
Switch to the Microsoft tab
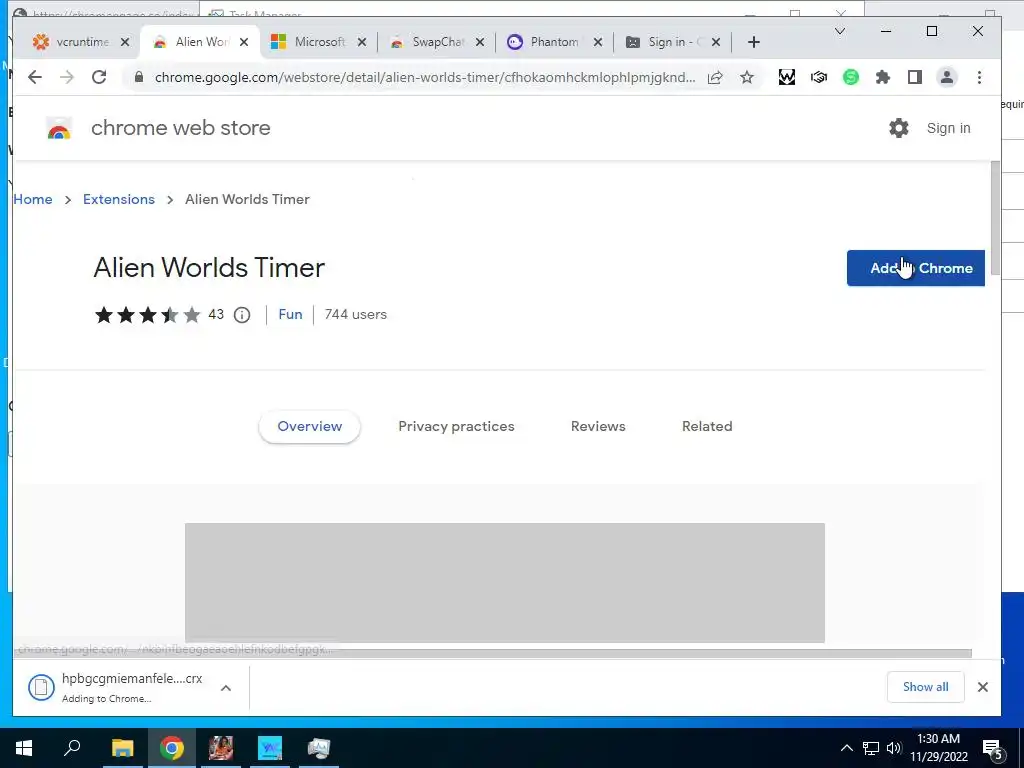[318, 42]
